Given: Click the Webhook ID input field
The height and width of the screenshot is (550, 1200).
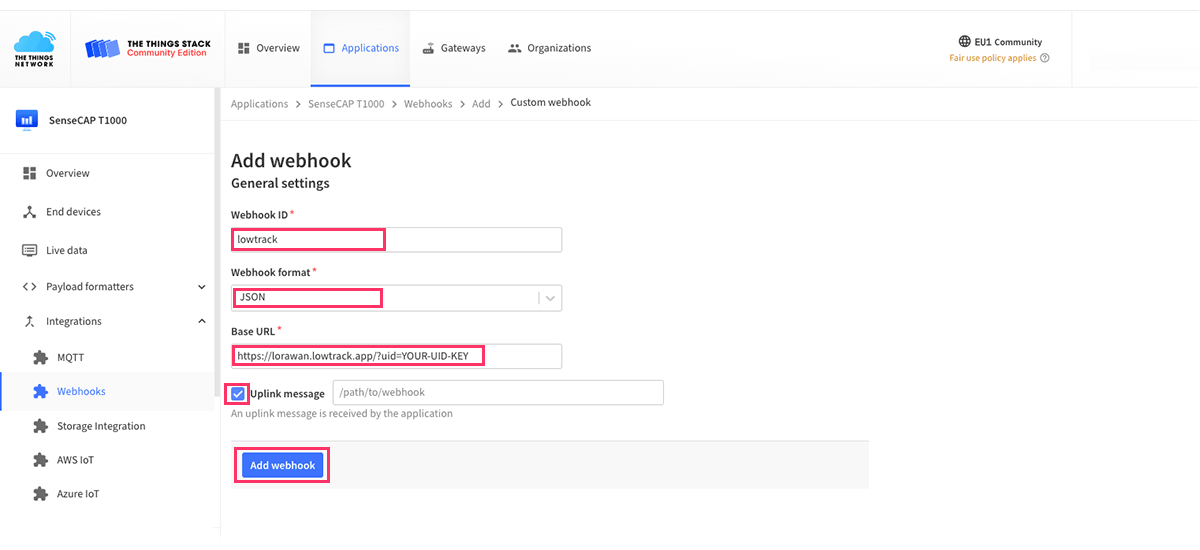Looking at the screenshot, I should [396, 240].
